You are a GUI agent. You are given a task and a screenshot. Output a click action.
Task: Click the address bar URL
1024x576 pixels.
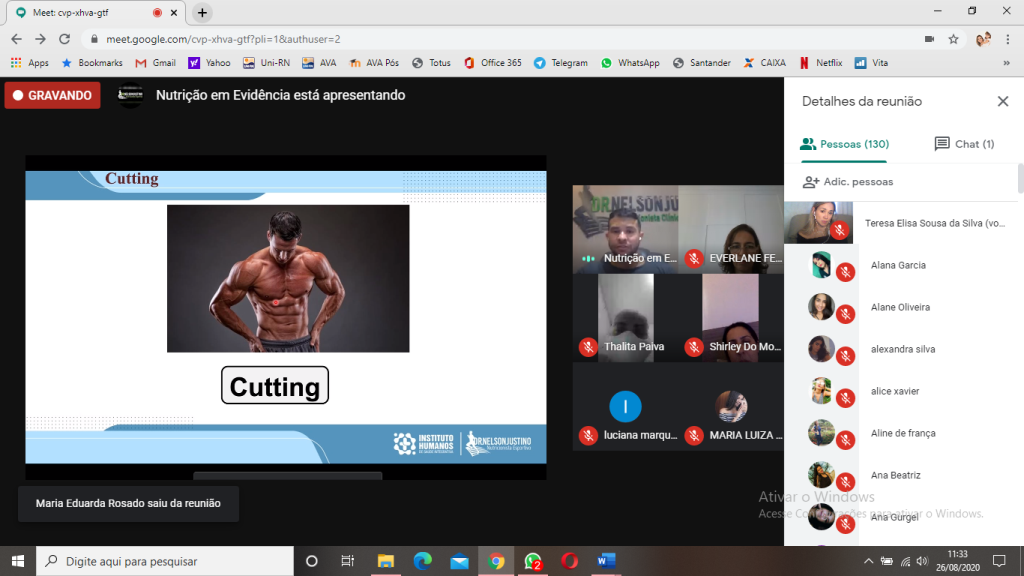(x=223, y=39)
